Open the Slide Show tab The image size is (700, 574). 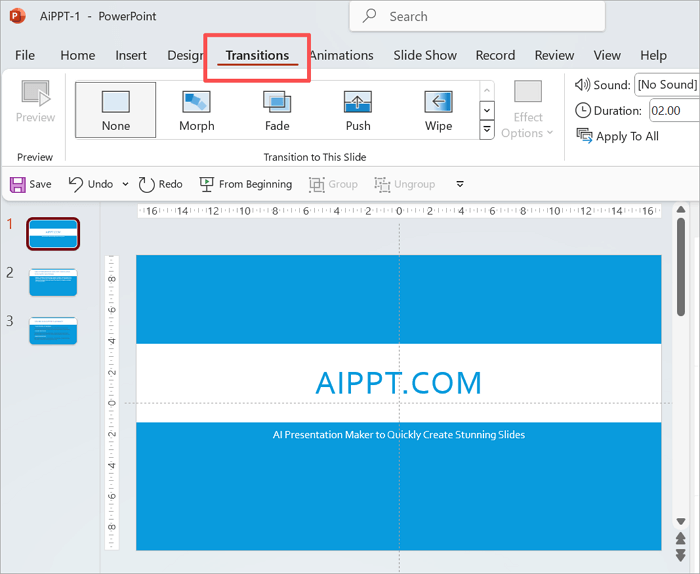pyautogui.click(x=425, y=55)
